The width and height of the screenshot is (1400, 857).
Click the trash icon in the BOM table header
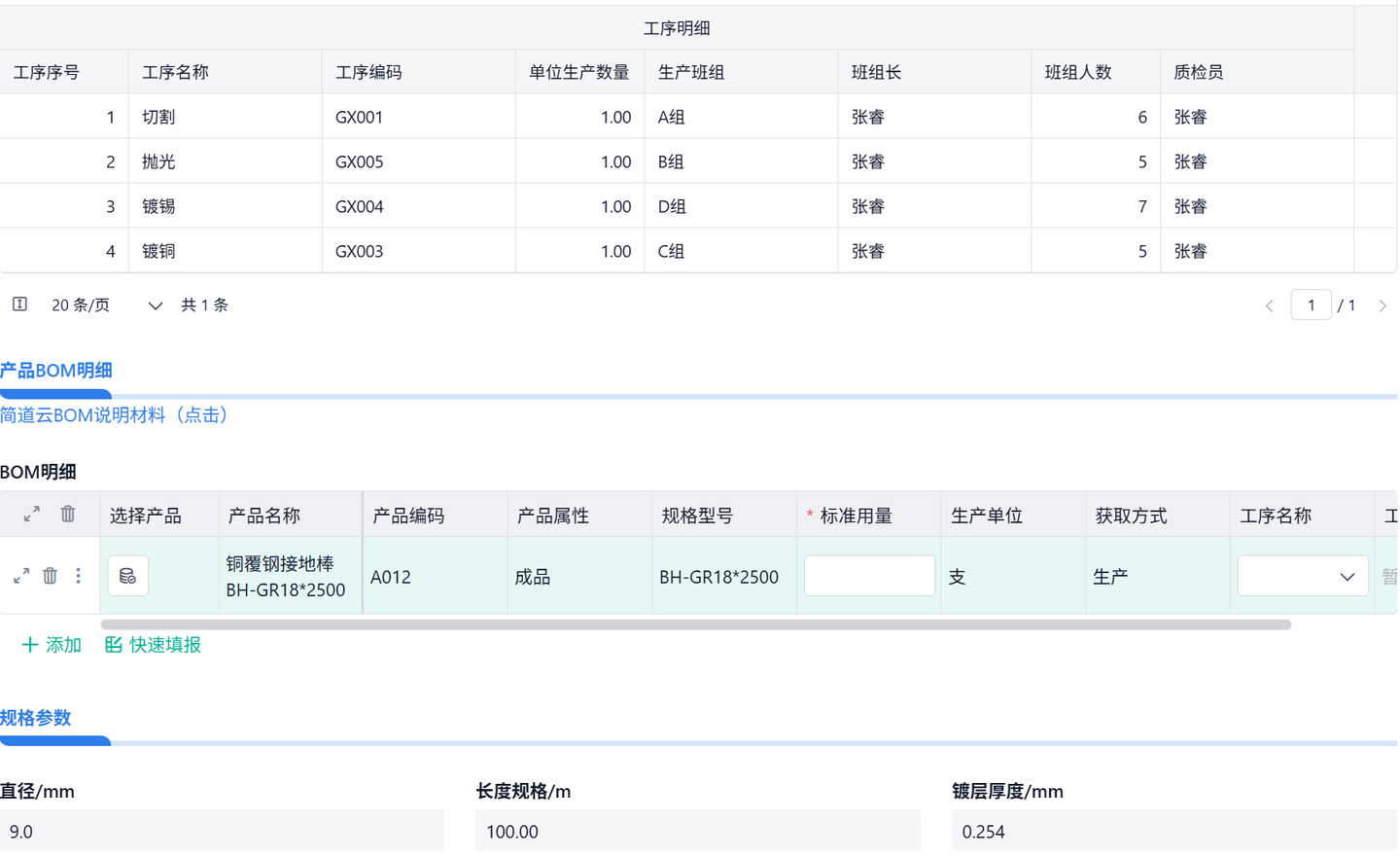[x=67, y=514]
